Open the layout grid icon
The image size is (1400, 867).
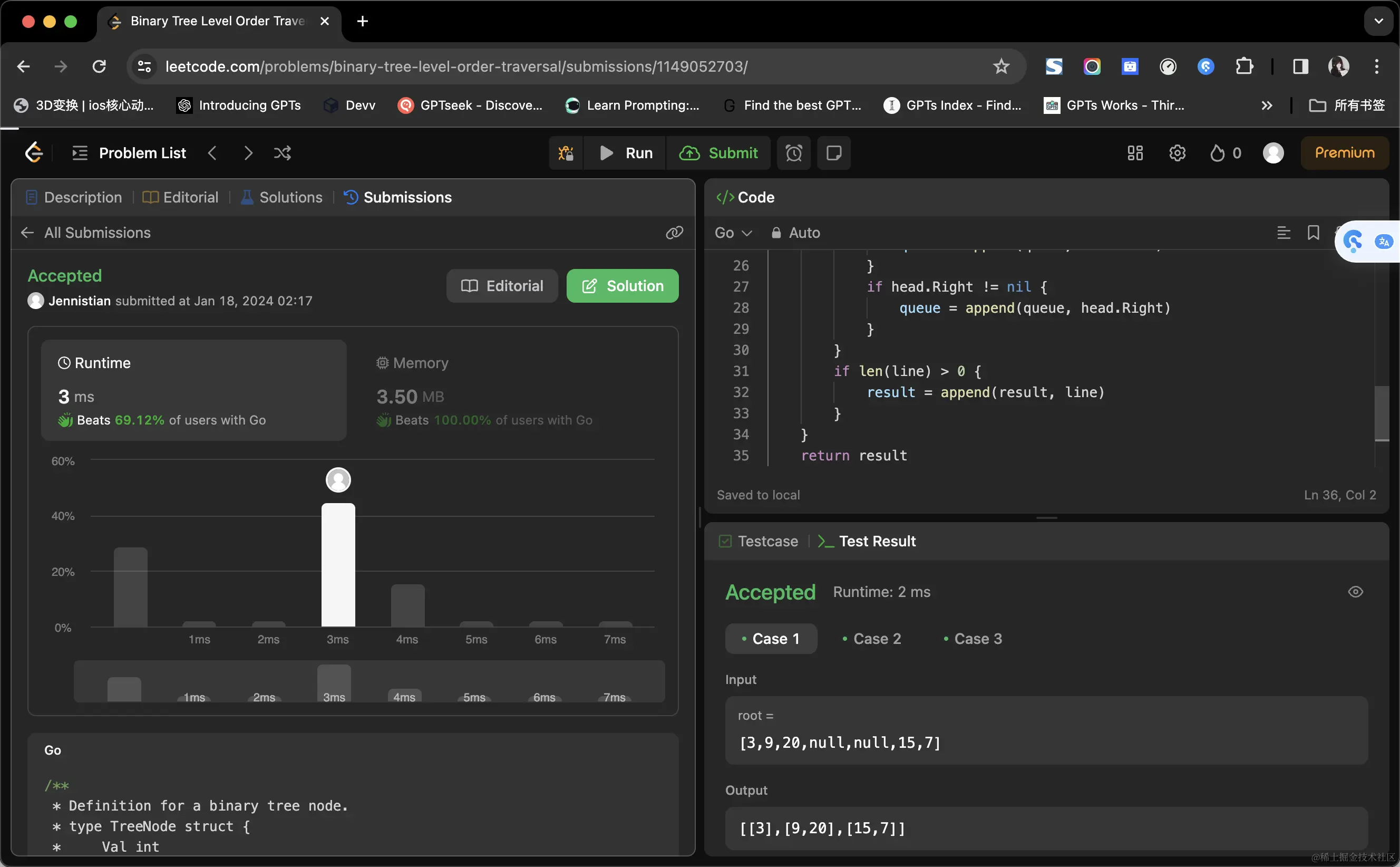tap(1135, 153)
